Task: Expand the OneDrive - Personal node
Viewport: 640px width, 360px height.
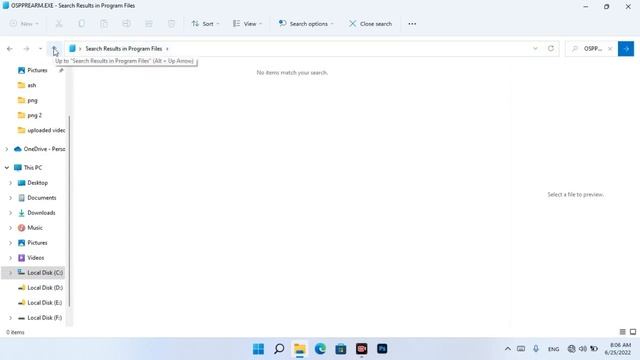Action: 7,149
